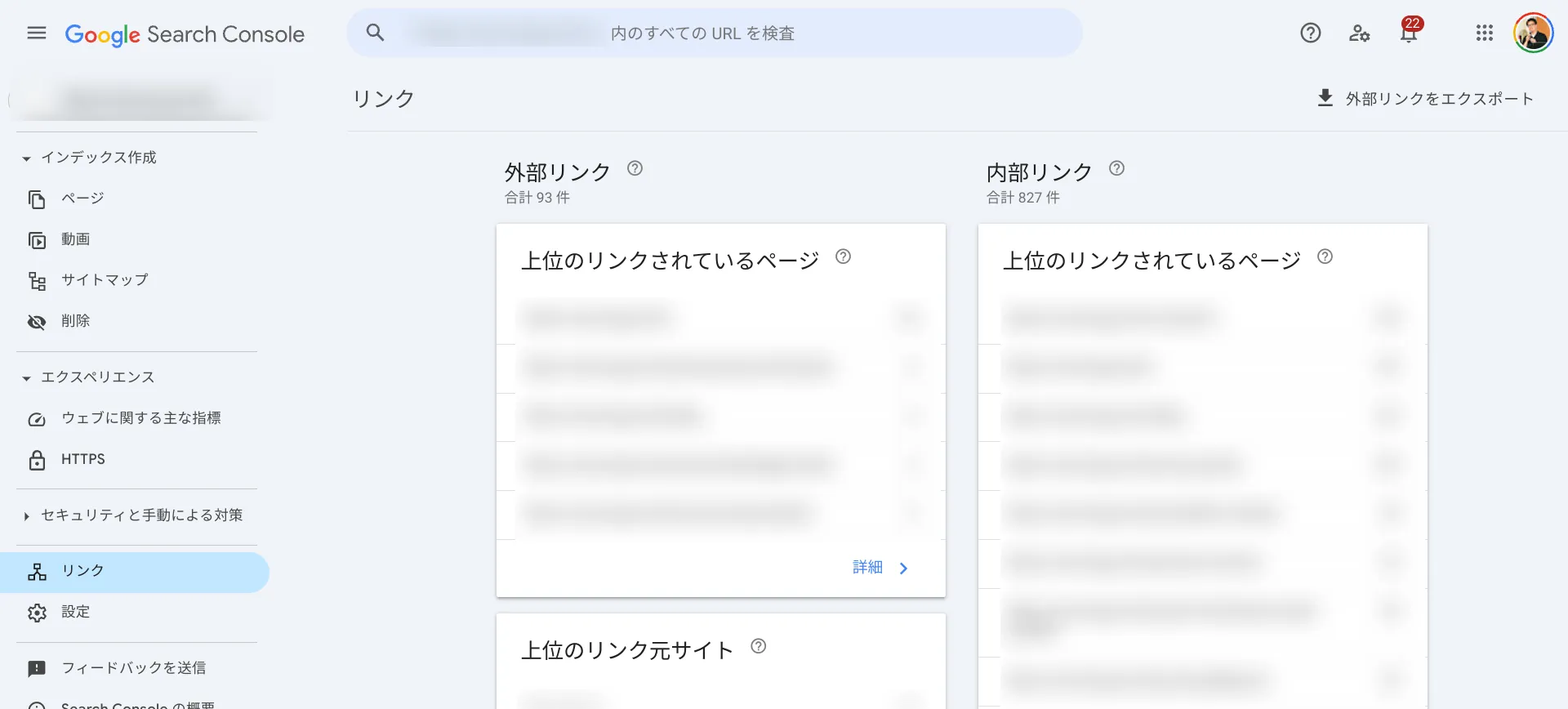This screenshot has height=709, width=1568.
Task: Open the hamburger main menu
Action: pos(37,33)
